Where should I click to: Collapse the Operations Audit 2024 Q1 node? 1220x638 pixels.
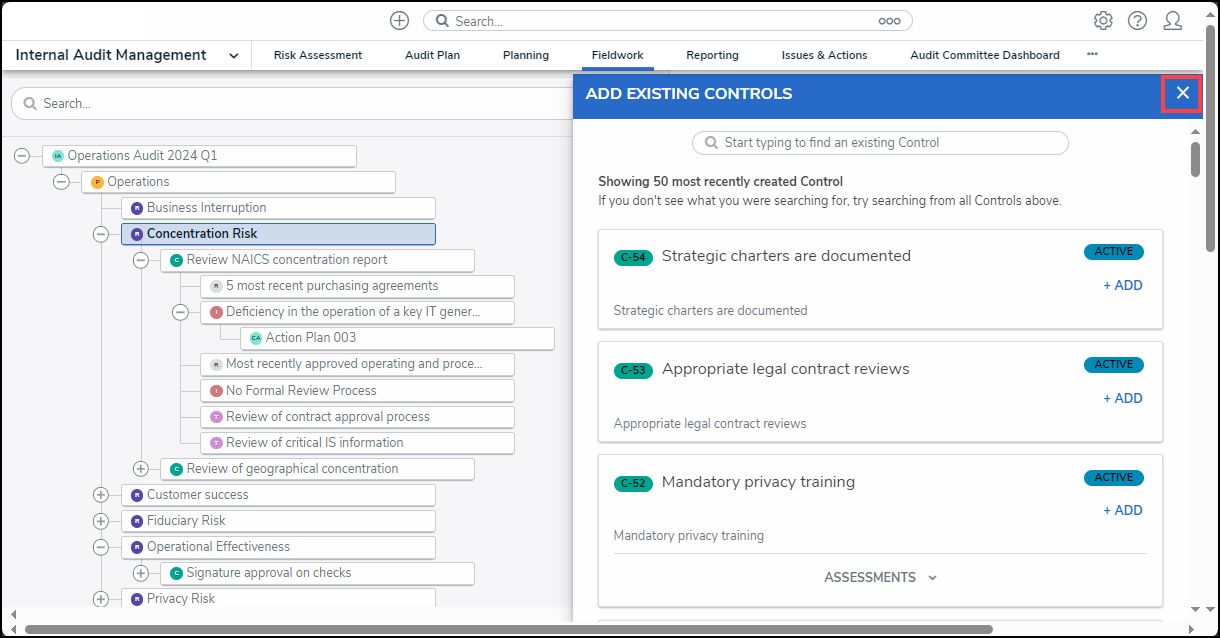pos(22,156)
